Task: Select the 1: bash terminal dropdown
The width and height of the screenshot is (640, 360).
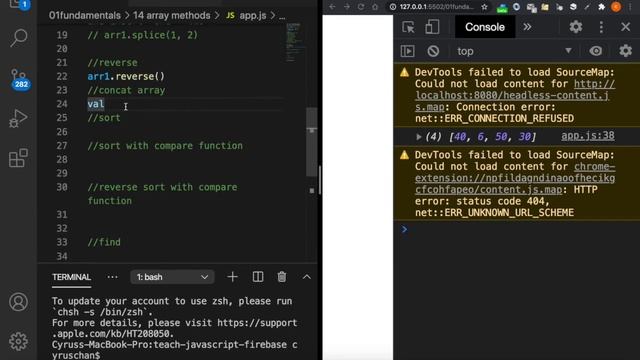Action: [172, 277]
